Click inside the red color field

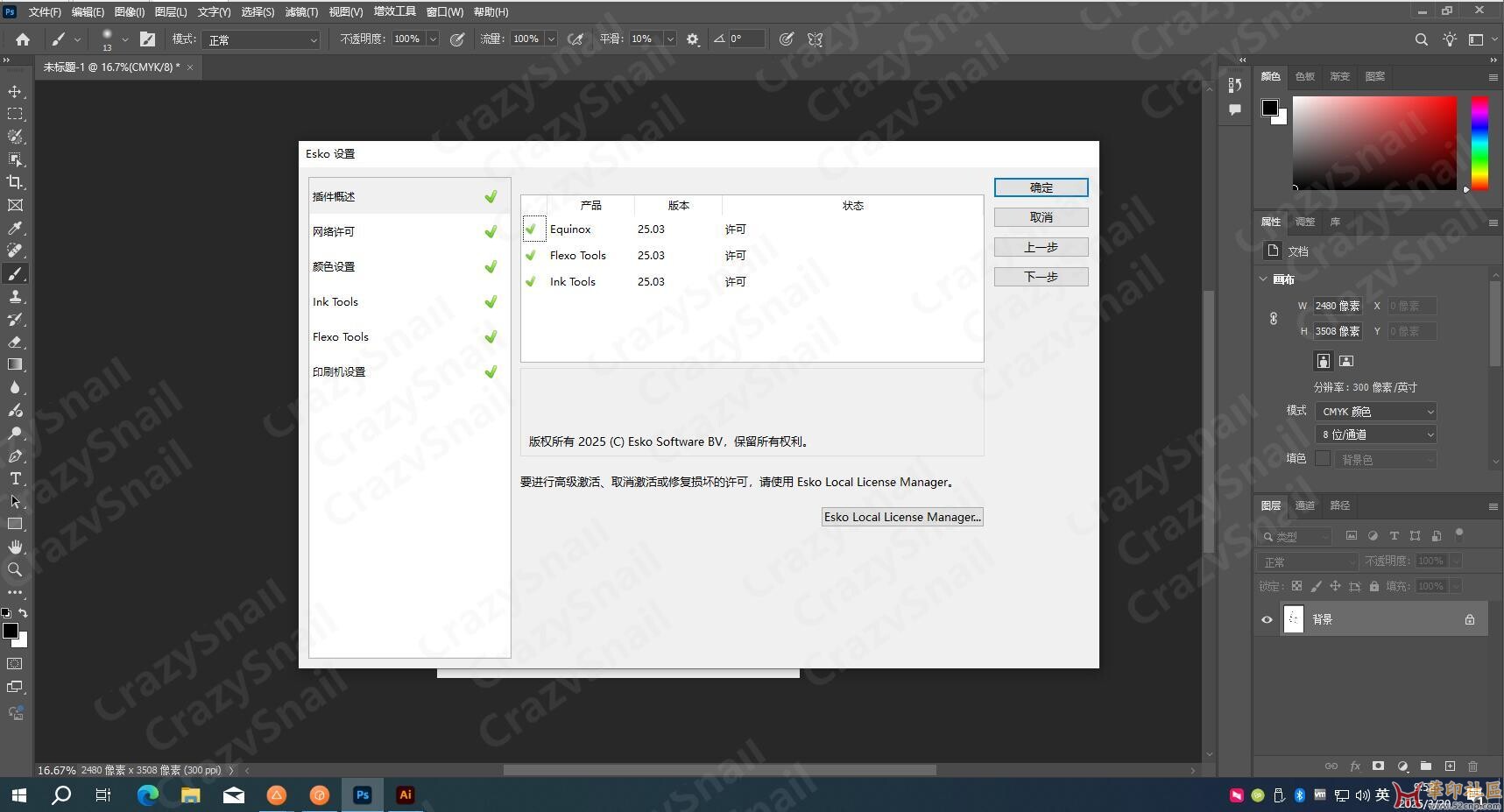(1374, 143)
